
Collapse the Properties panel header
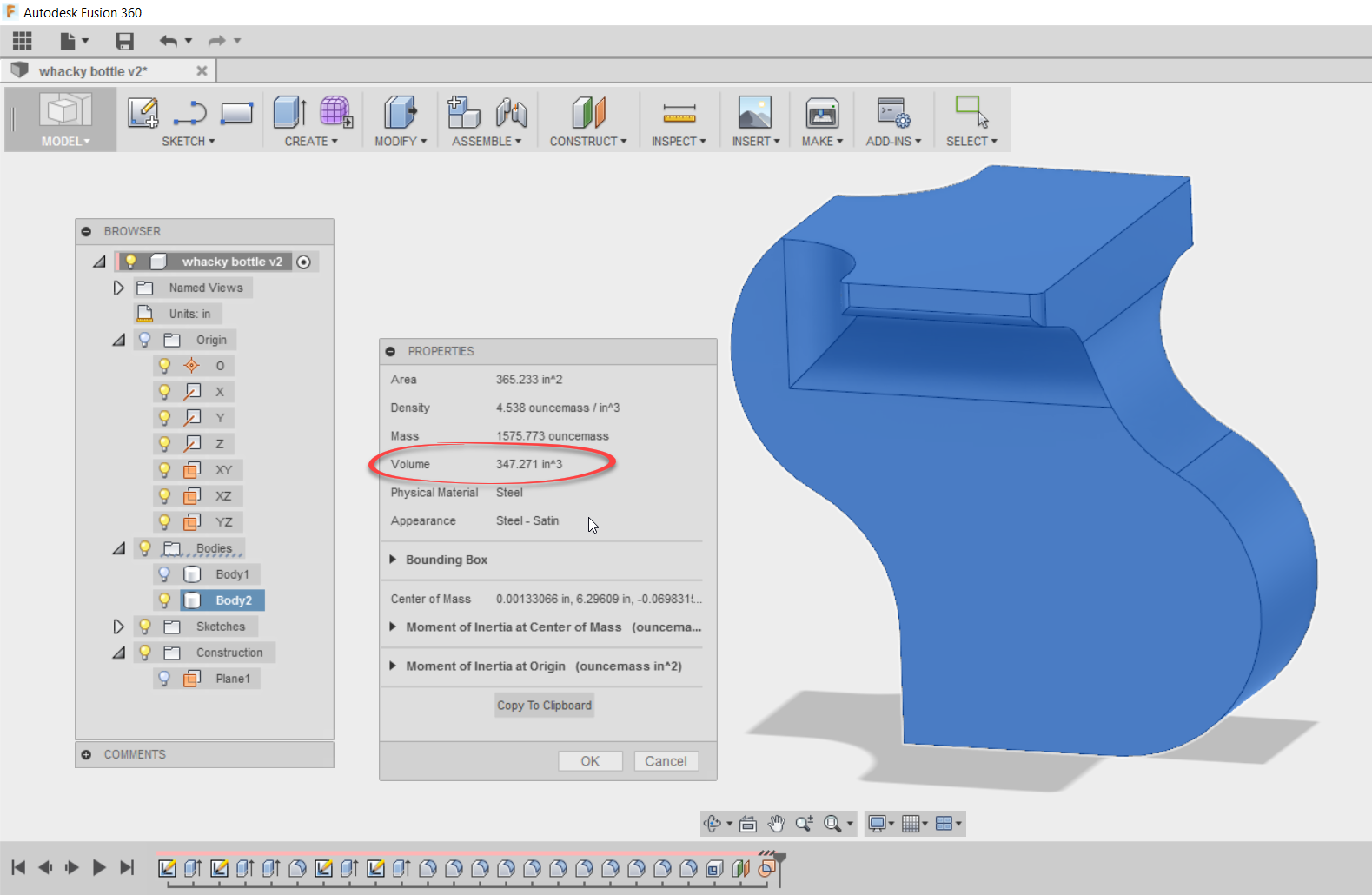390,351
